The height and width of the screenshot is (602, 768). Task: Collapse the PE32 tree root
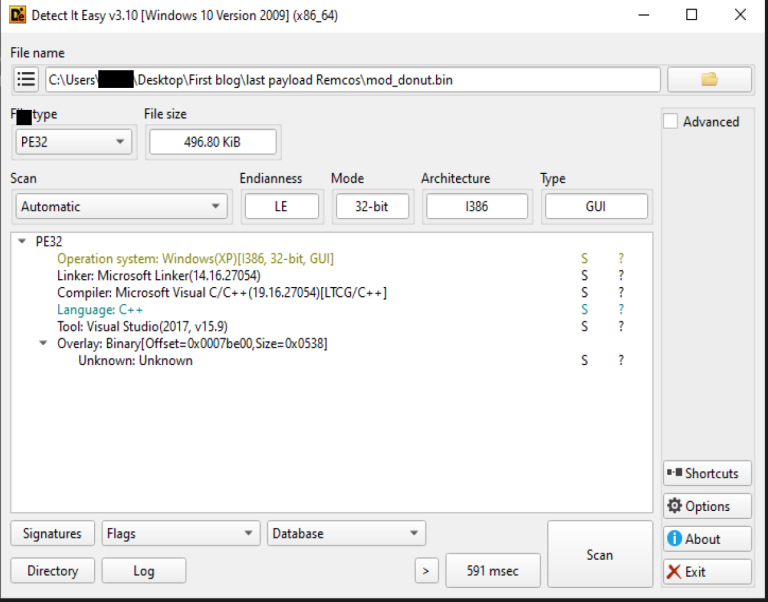(x=23, y=242)
